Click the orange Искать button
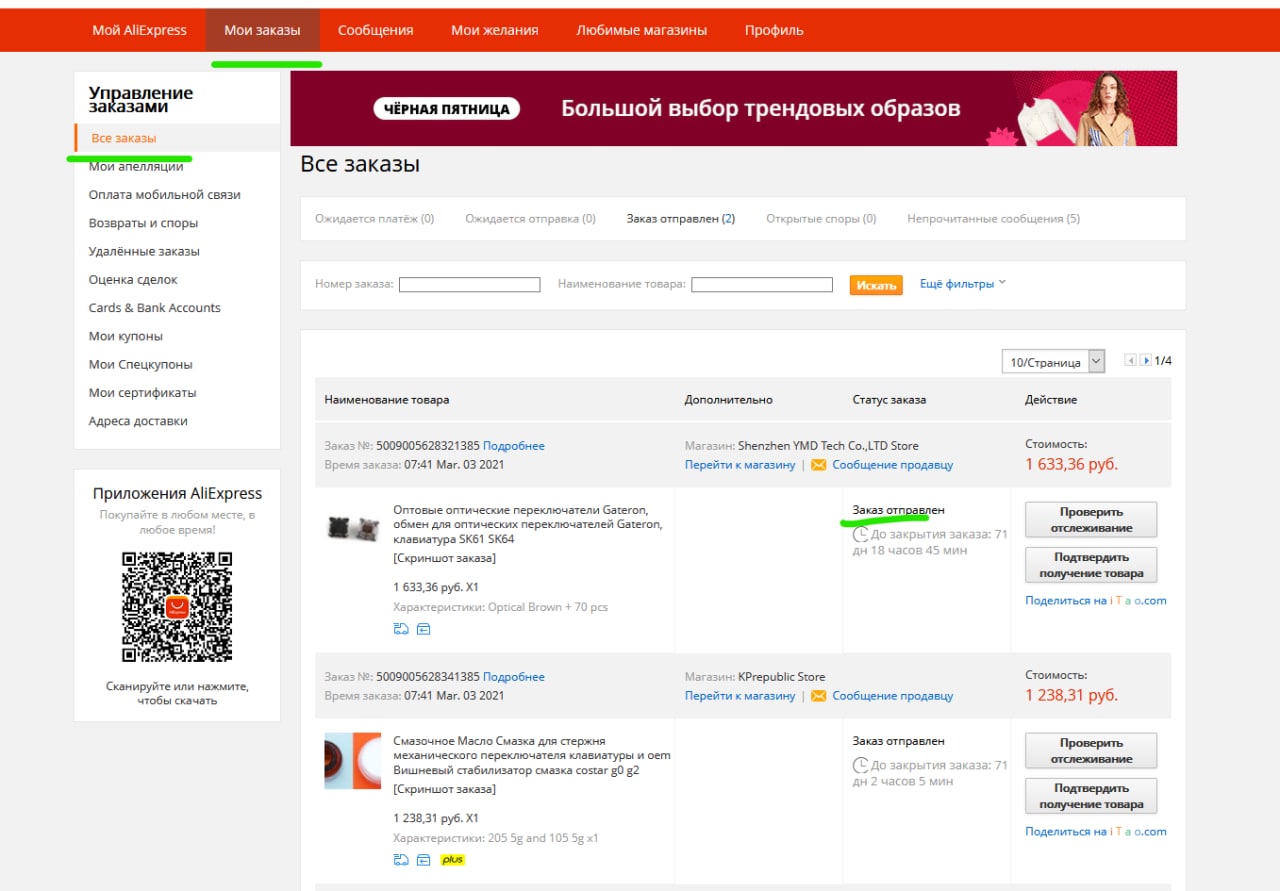 [x=876, y=285]
